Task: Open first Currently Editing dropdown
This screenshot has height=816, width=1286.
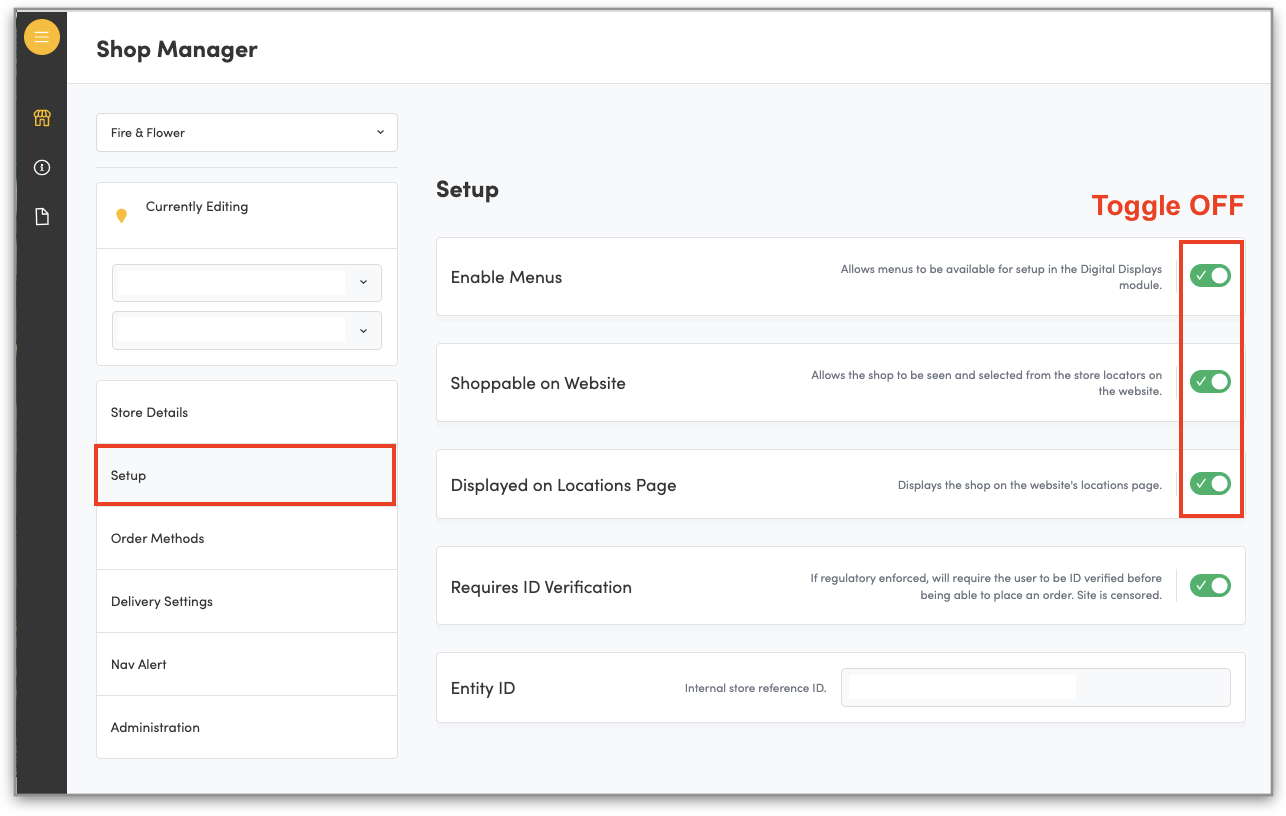Action: point(247,283)
